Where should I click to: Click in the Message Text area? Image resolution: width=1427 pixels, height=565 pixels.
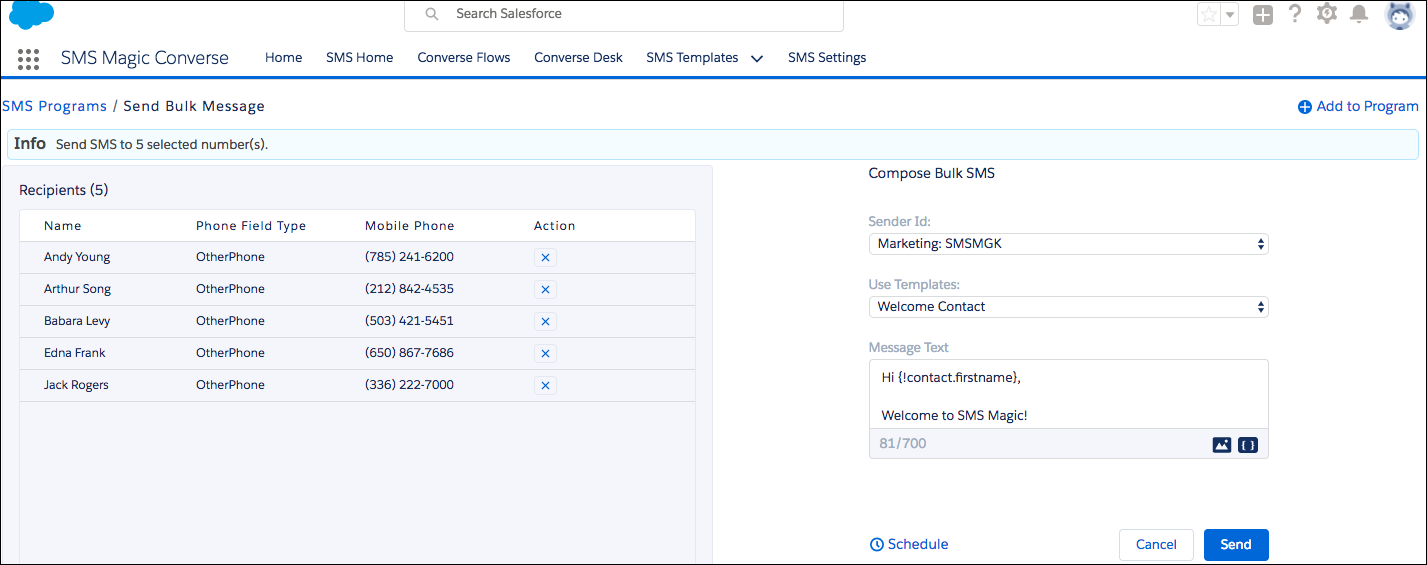click(1068, 395)
